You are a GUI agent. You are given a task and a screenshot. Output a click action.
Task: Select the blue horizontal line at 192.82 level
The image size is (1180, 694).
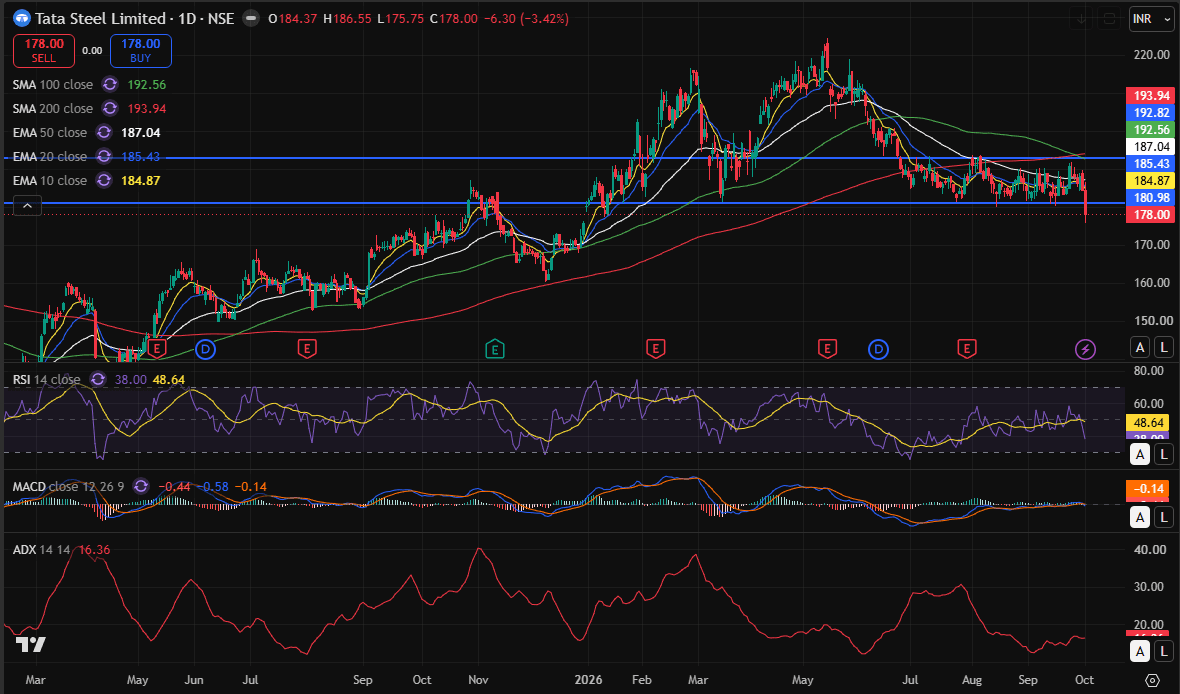pos(564,158)
